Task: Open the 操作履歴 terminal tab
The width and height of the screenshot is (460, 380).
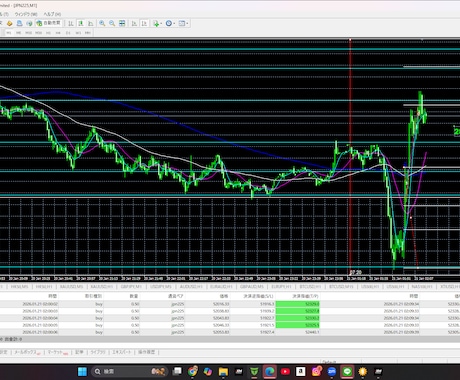Action: [146, 352]
